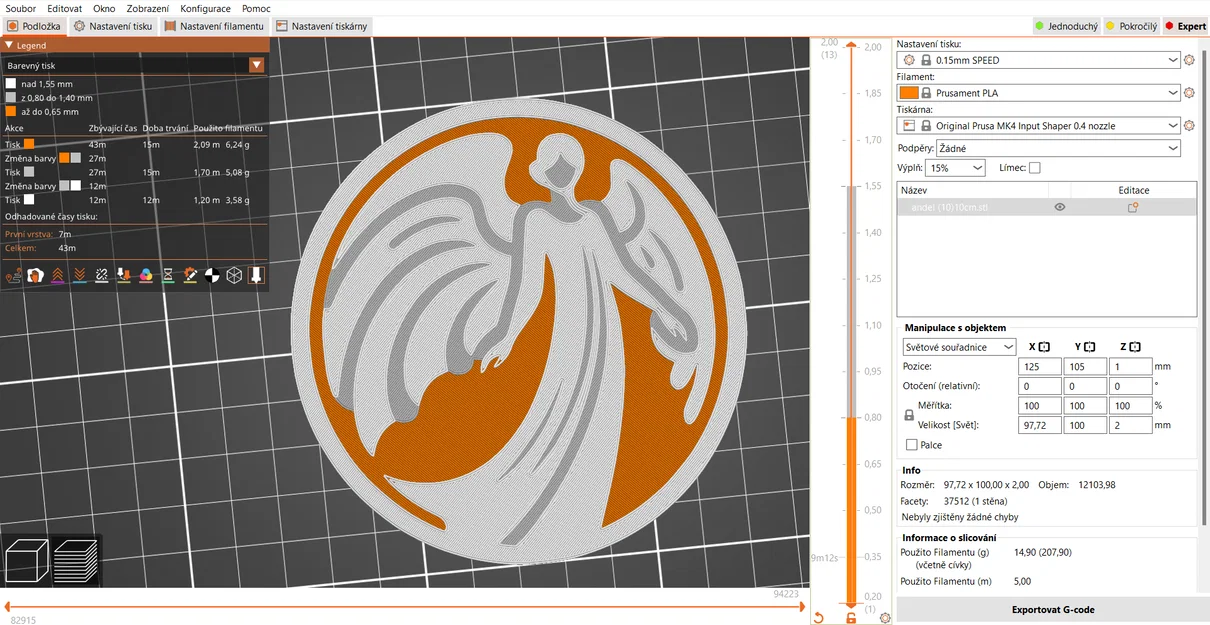
Task: Open Světové souřadnice coordinates dropdown
Action: click(959, 347)
